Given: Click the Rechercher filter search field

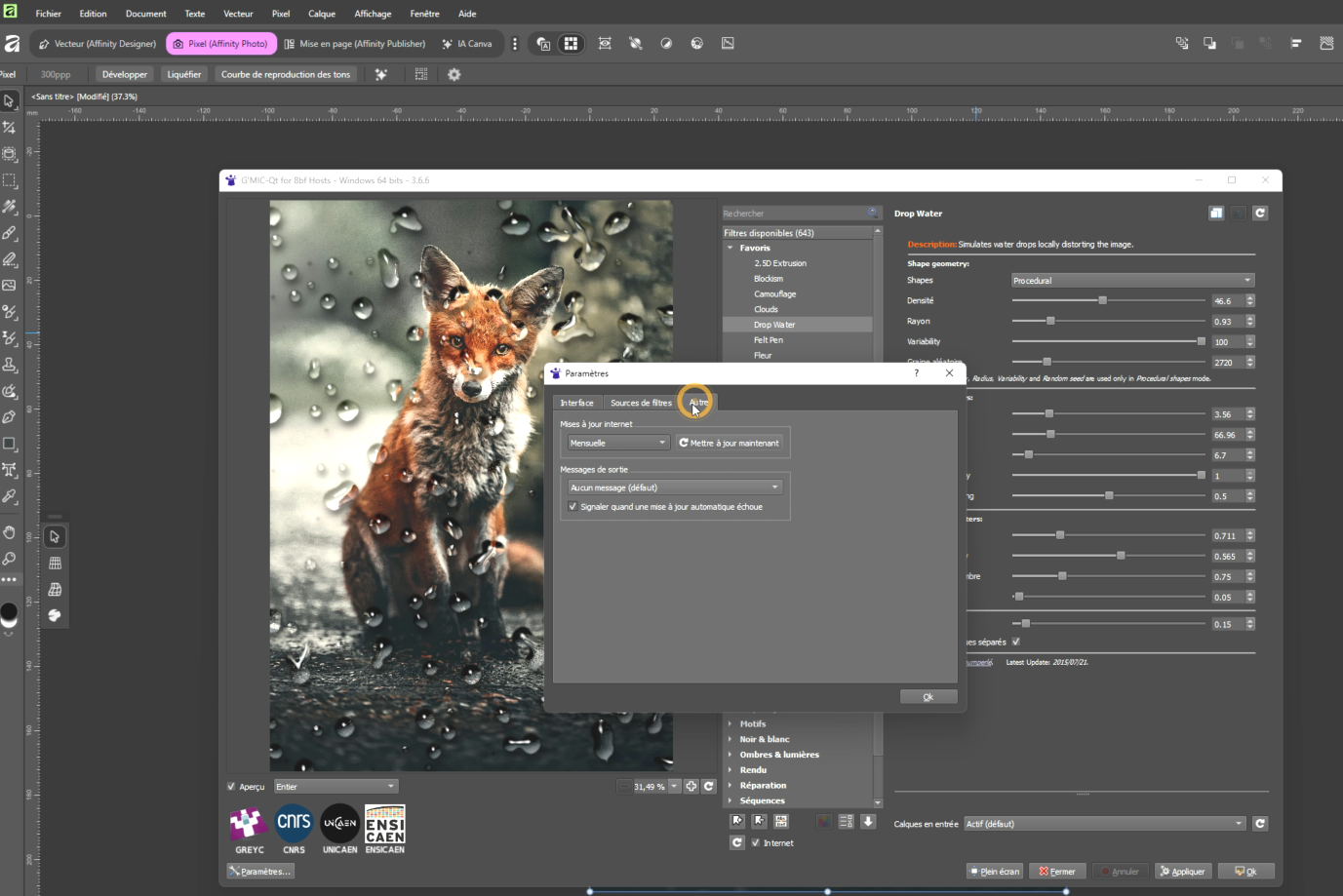Looking at the screenshot, I should pos(795,214).
